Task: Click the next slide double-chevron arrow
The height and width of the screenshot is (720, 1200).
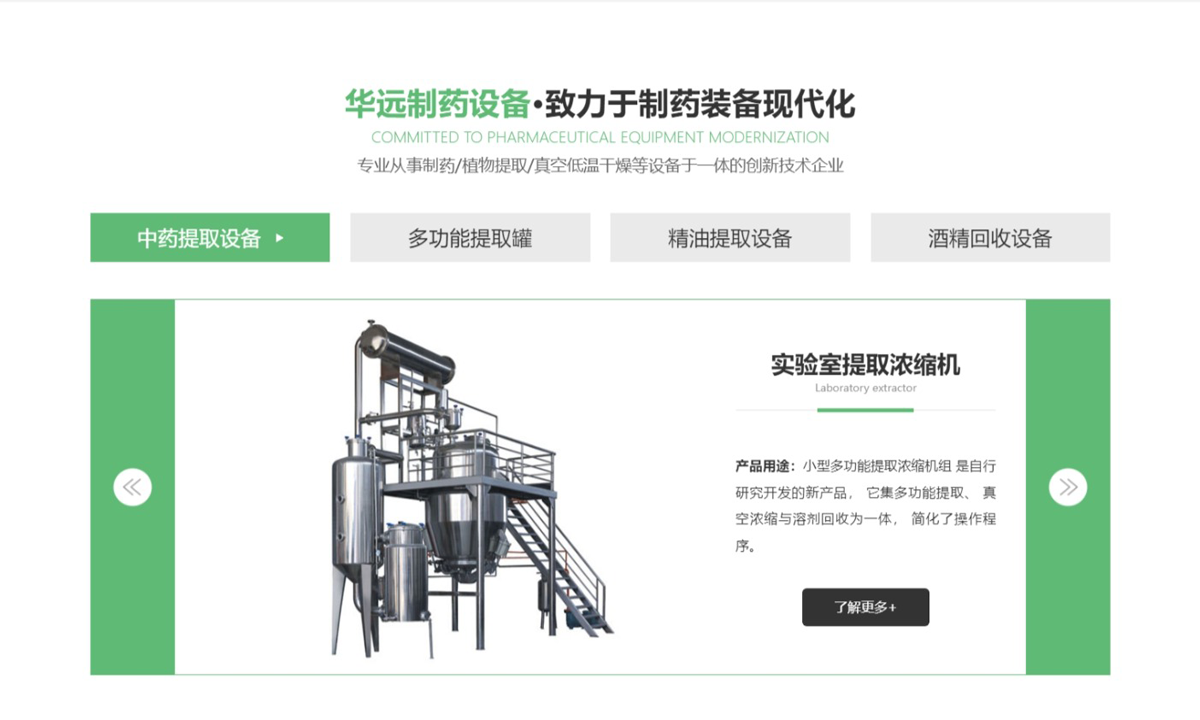Action: [x=1067, y=487]
